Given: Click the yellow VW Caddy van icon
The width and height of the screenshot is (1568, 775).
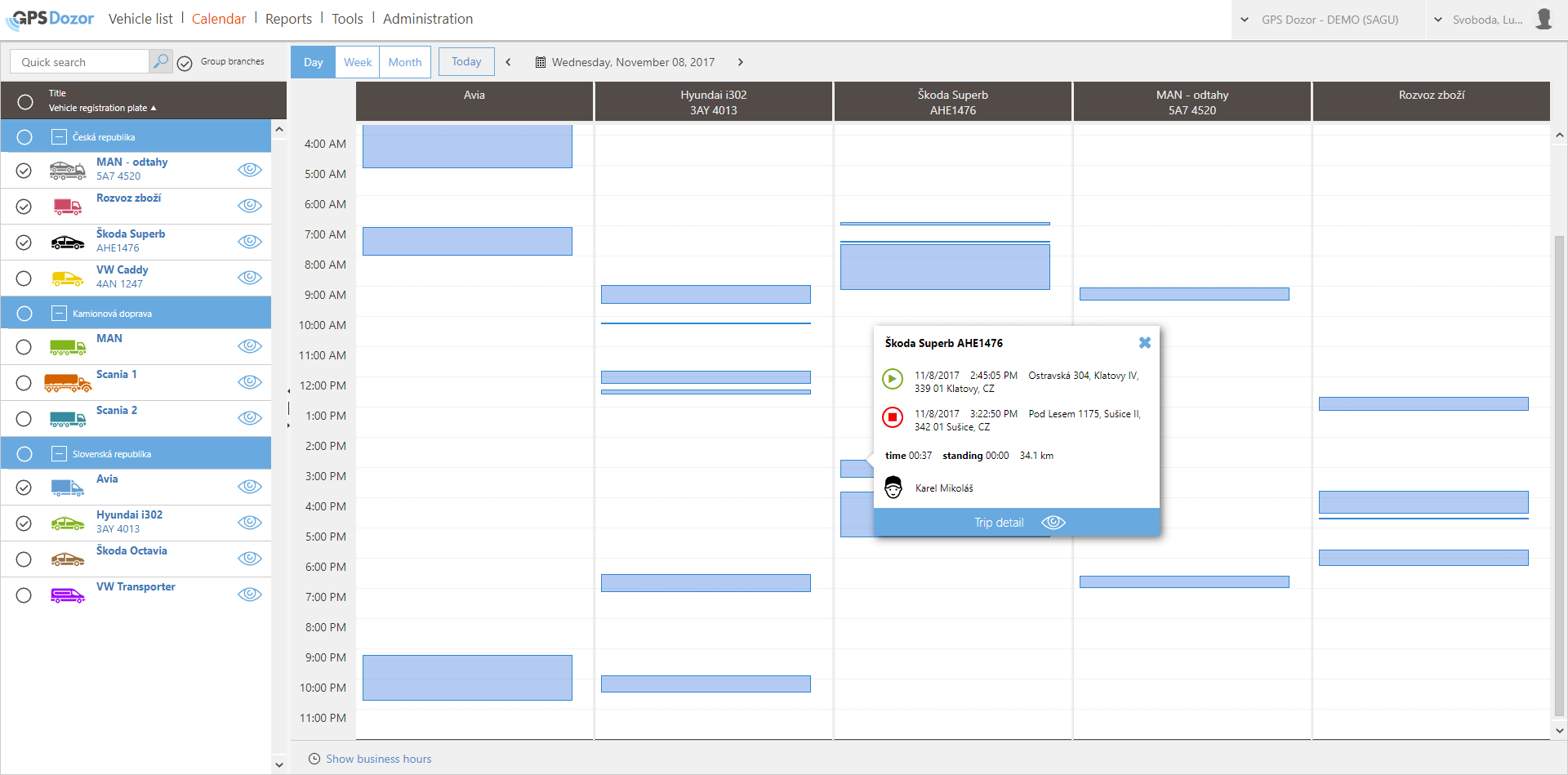Looking at the screenshot, I should 67,278.
